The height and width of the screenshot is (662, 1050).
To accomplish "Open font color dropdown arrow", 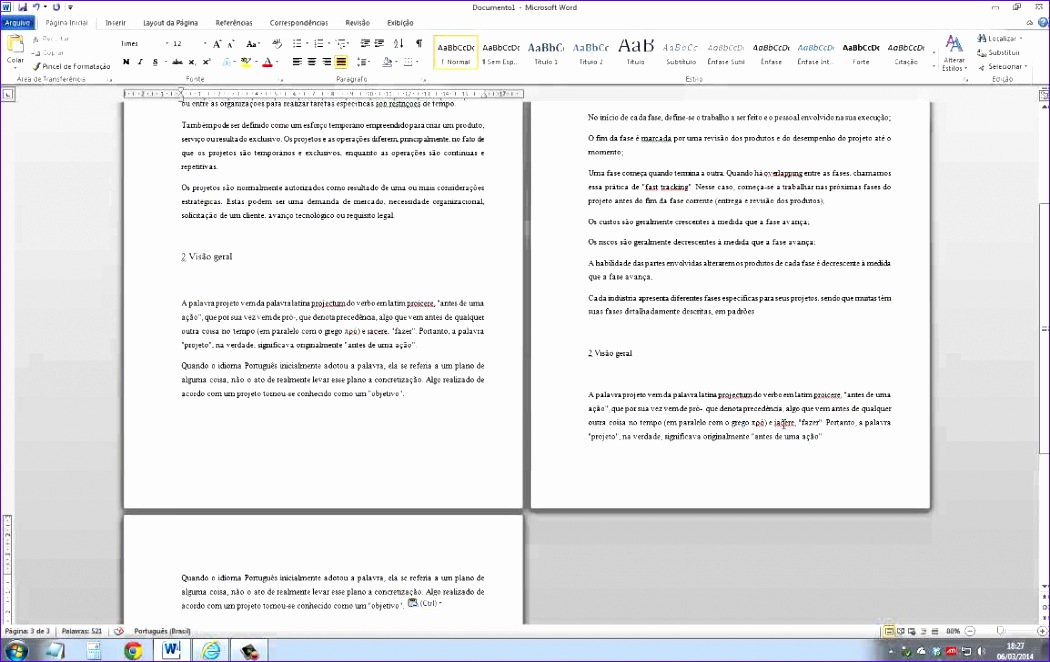I will (277, 62).
